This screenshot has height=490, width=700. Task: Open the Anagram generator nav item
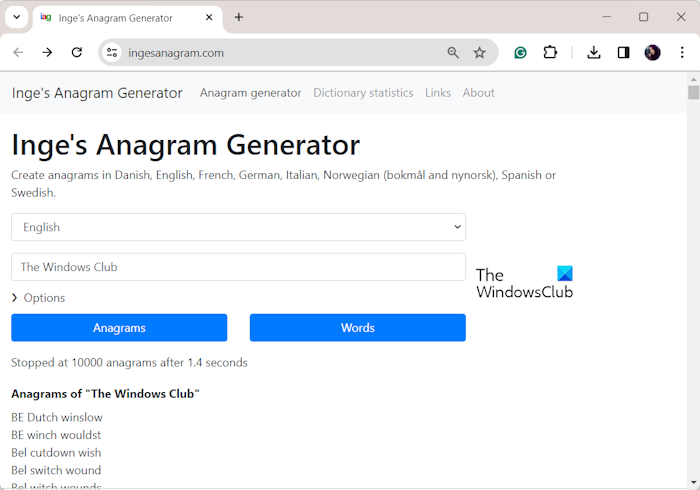[x=250, y=93]
